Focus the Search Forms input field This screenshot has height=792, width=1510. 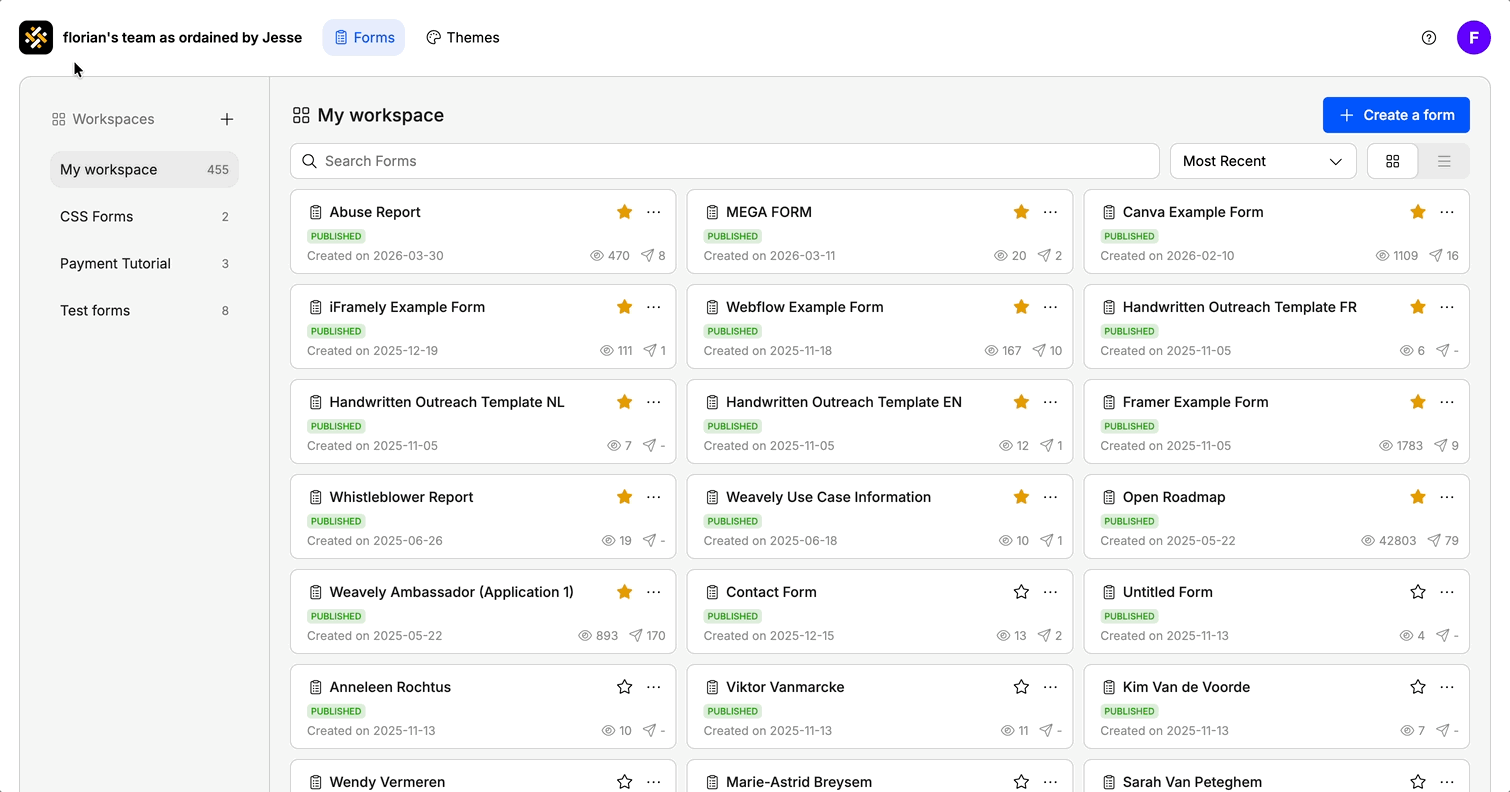point(725,161)
